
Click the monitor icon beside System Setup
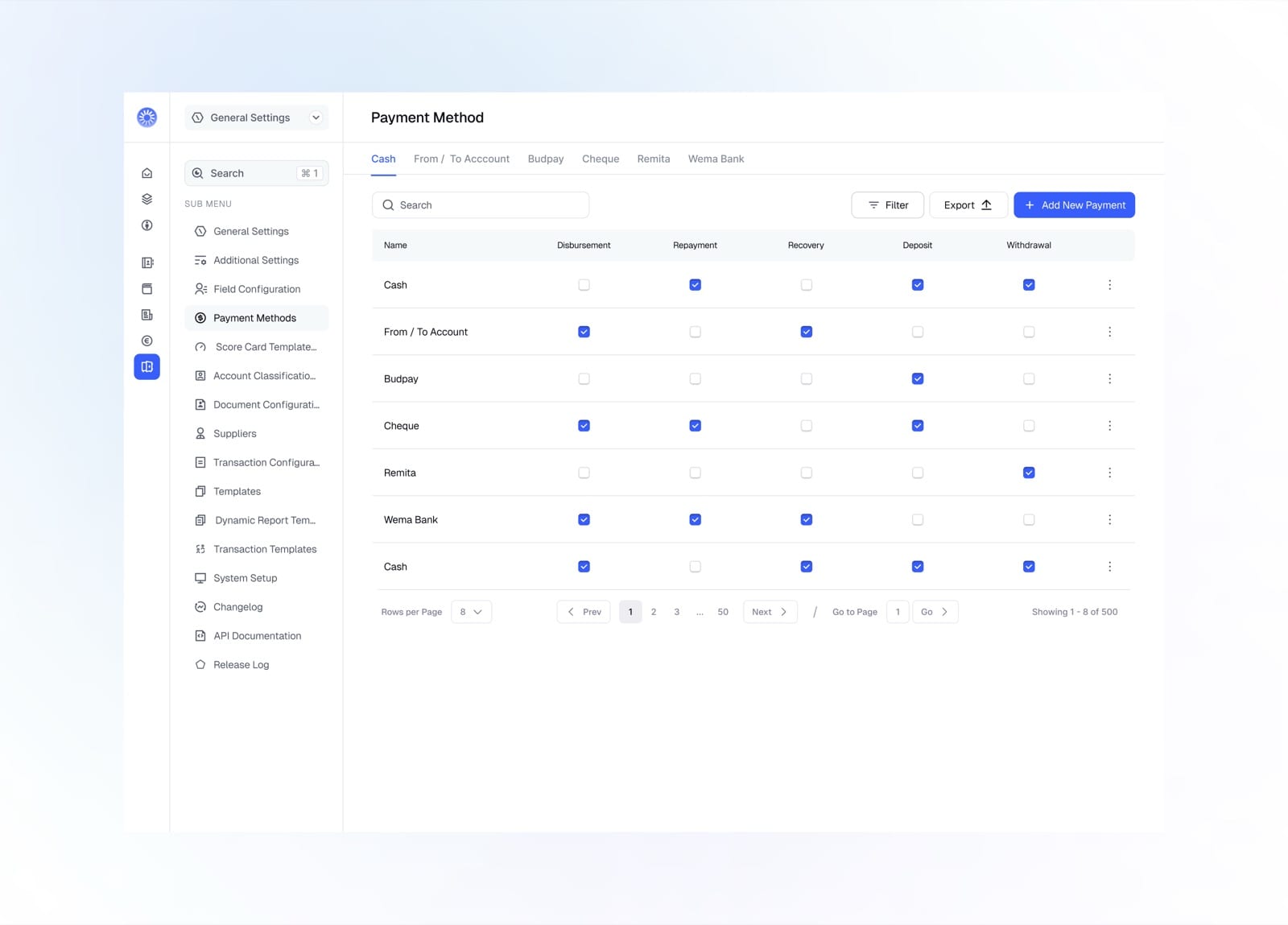point(200,578)
